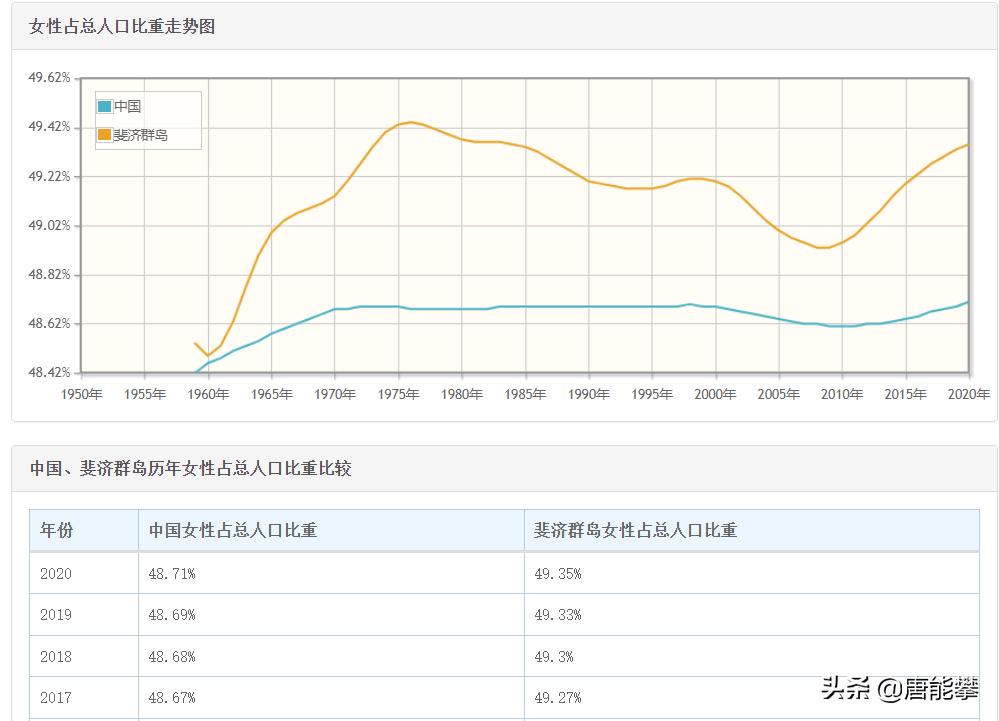Image resolution: width=999 pixels, height=721 pixels.
Task: Click the 48.71% value for China
Action: [172, 574]
